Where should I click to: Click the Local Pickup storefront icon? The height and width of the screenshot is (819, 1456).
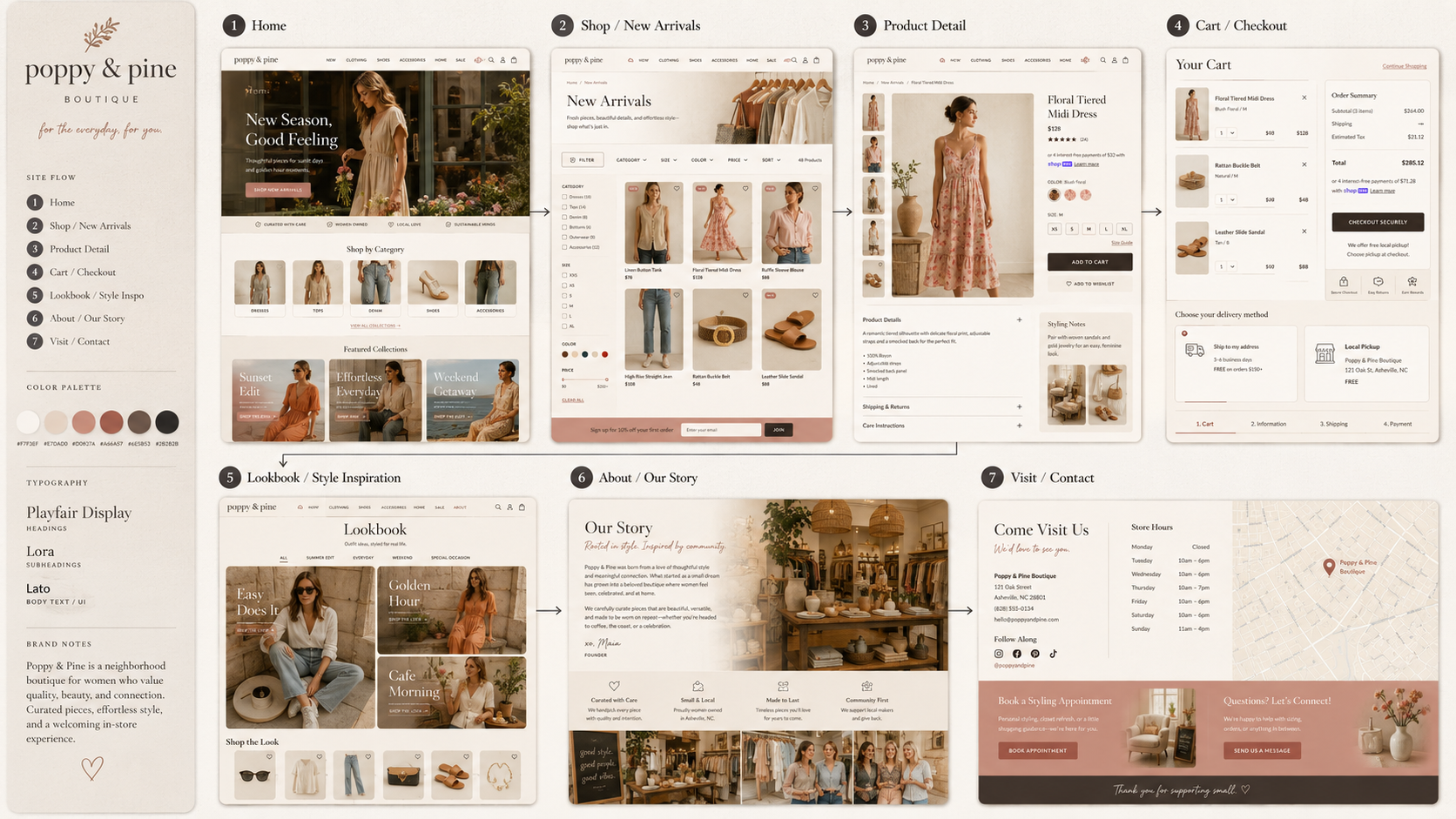click(x=1325, y=353)
